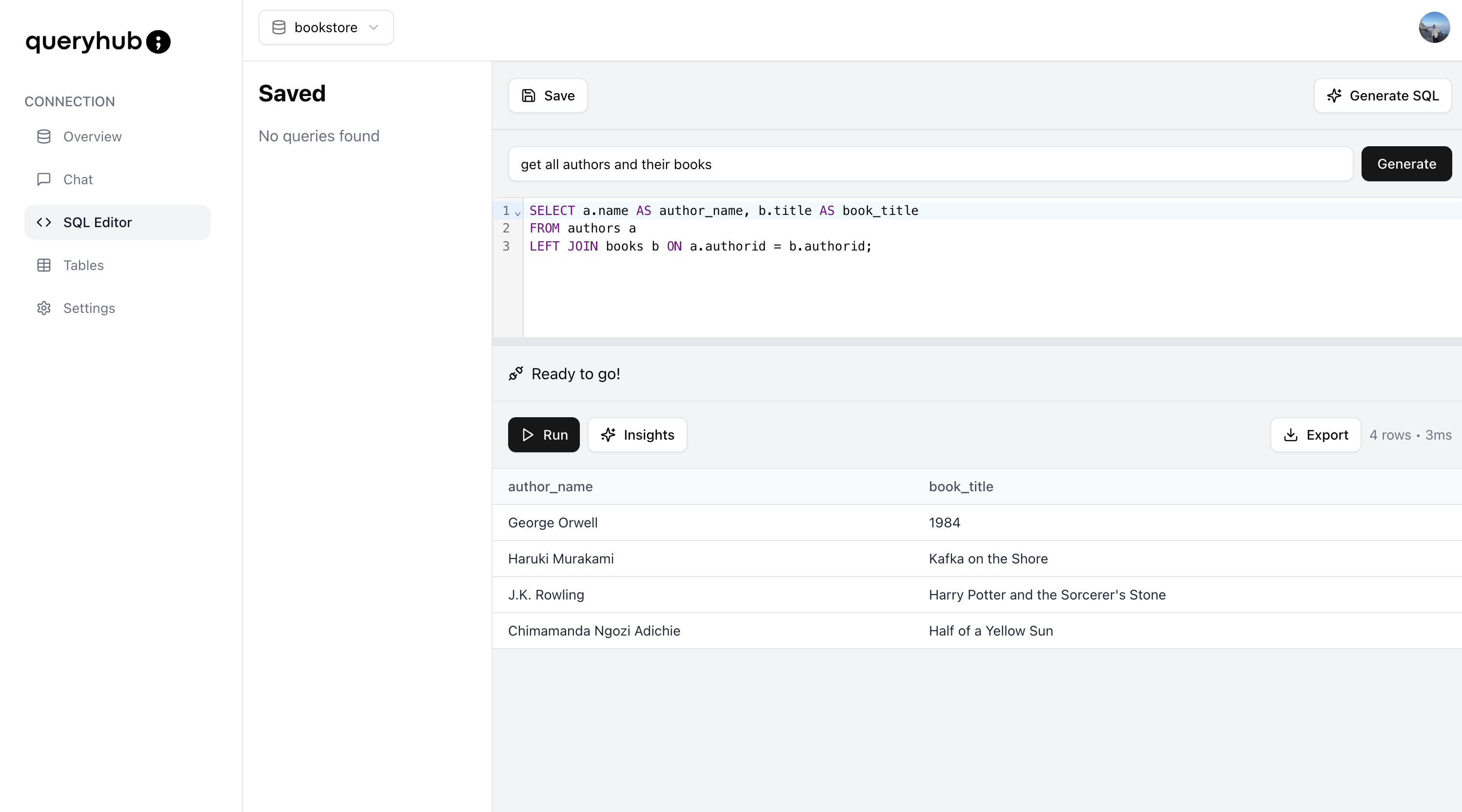The image size is (1462, 812).
Task: Open the user avatar menu
Action: pyautogui.click(x=1434, y=27)
